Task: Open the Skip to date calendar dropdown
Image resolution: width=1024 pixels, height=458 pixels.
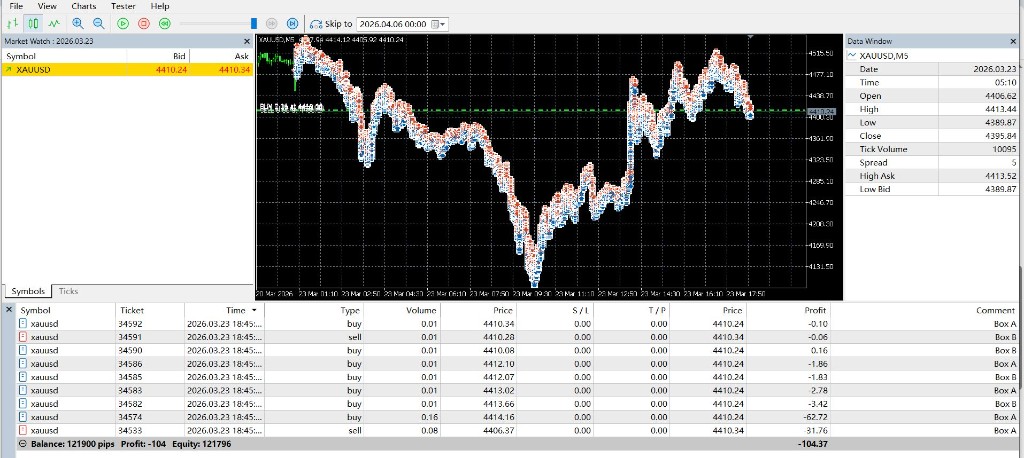Action: pos(439,24)
